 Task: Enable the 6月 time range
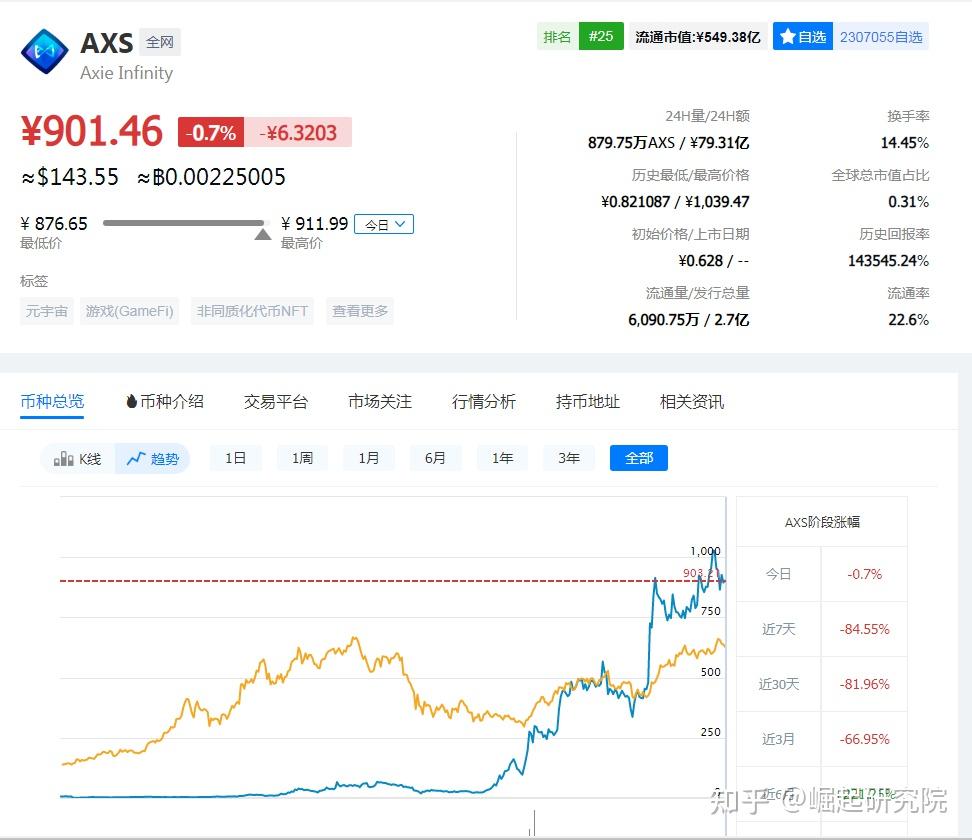coord(435,458)
